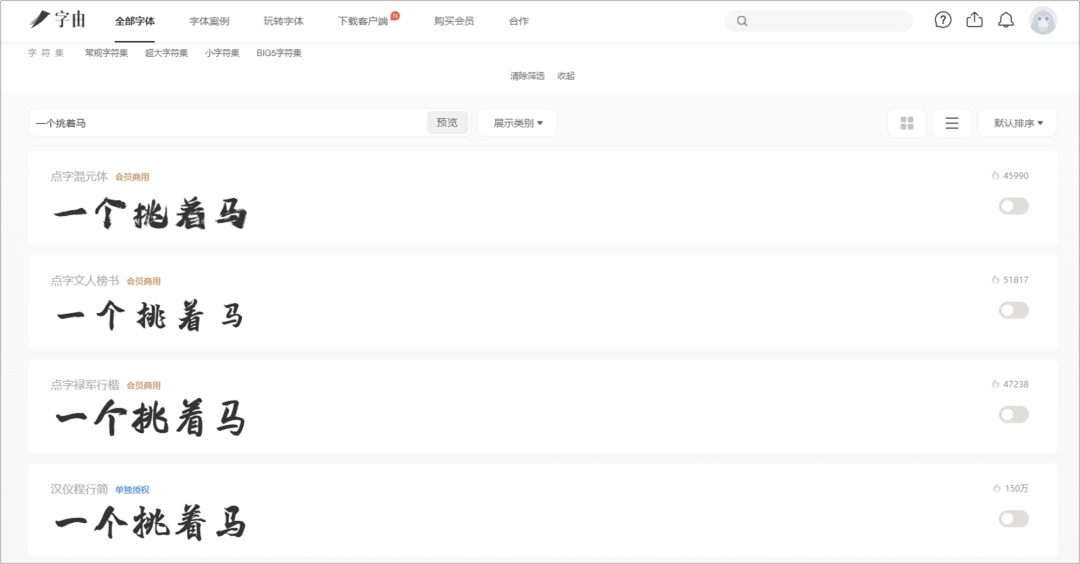Viewport: 1080px width, 564px height.
Task: Click the 会员商用 tag on 点字文人榜书
Action: (x=143, y=281)
